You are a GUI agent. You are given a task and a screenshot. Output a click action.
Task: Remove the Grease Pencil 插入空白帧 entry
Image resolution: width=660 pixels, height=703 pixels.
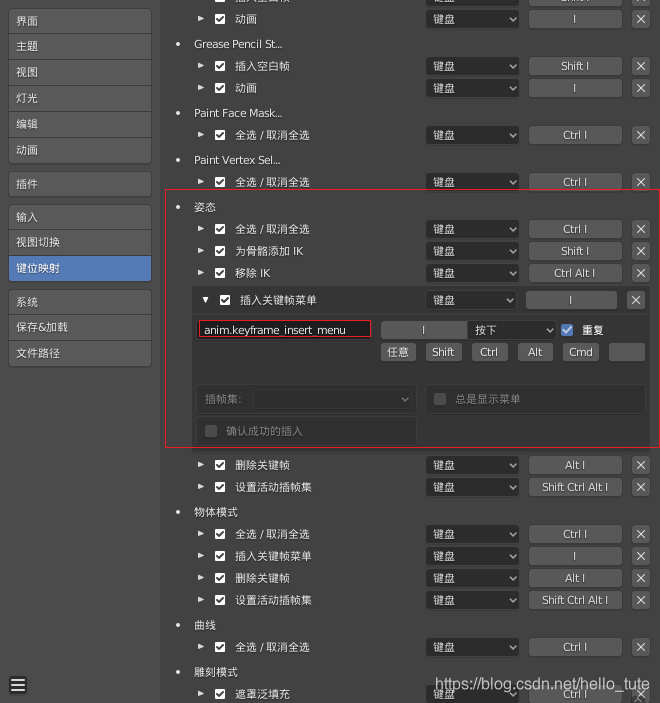click(641, 66)
